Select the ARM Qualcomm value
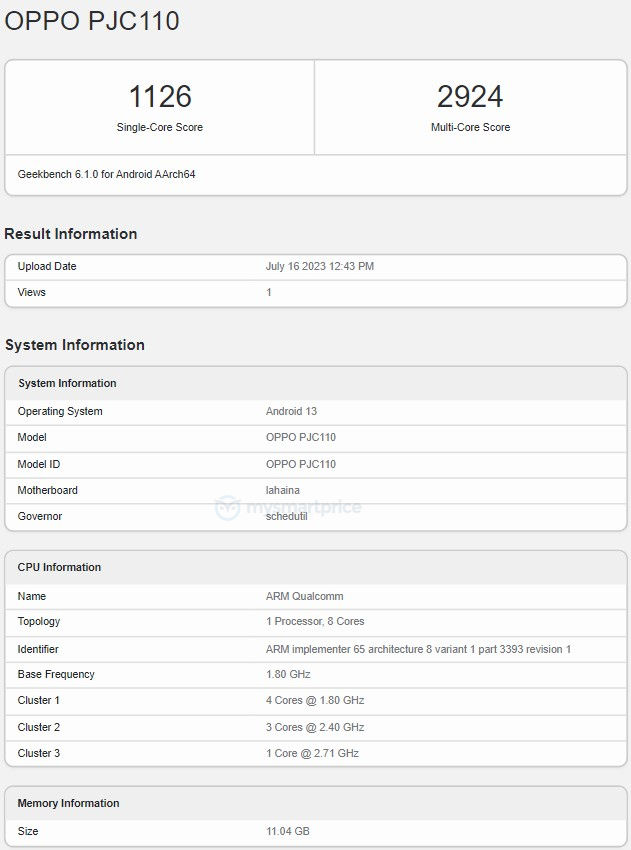The width and height of the screenshot is (631, 850). pyautogui.click(x=305, y=596)
